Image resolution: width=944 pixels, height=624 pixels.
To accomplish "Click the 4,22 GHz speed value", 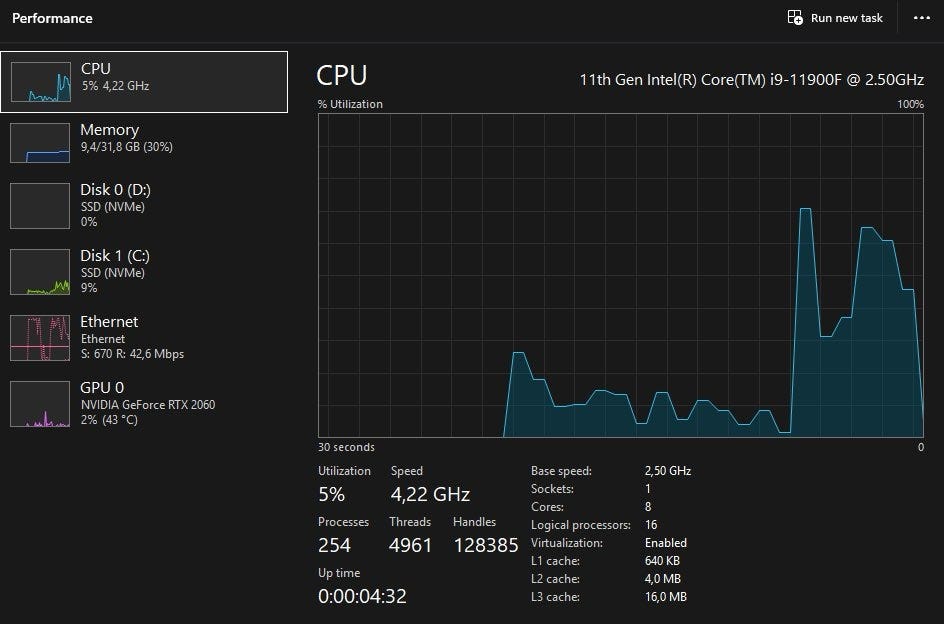I will point(430,494).
